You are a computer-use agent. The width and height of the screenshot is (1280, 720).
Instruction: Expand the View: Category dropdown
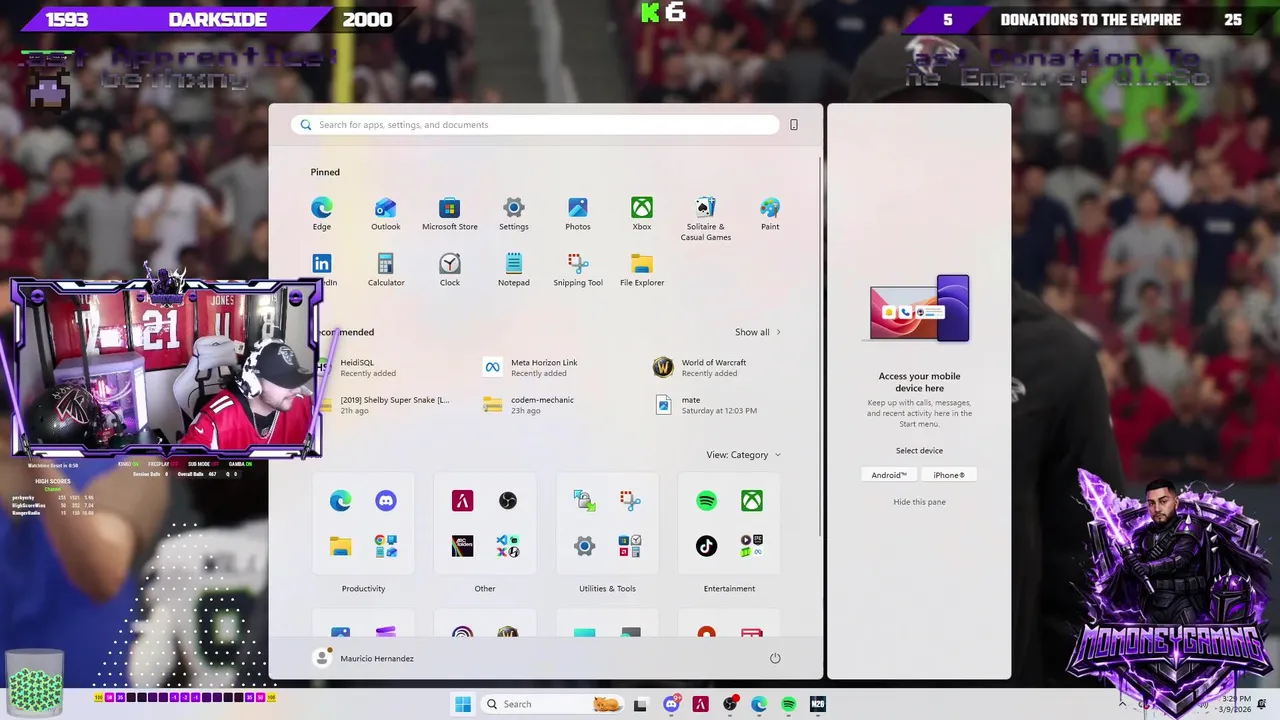(x=743, y=455)
